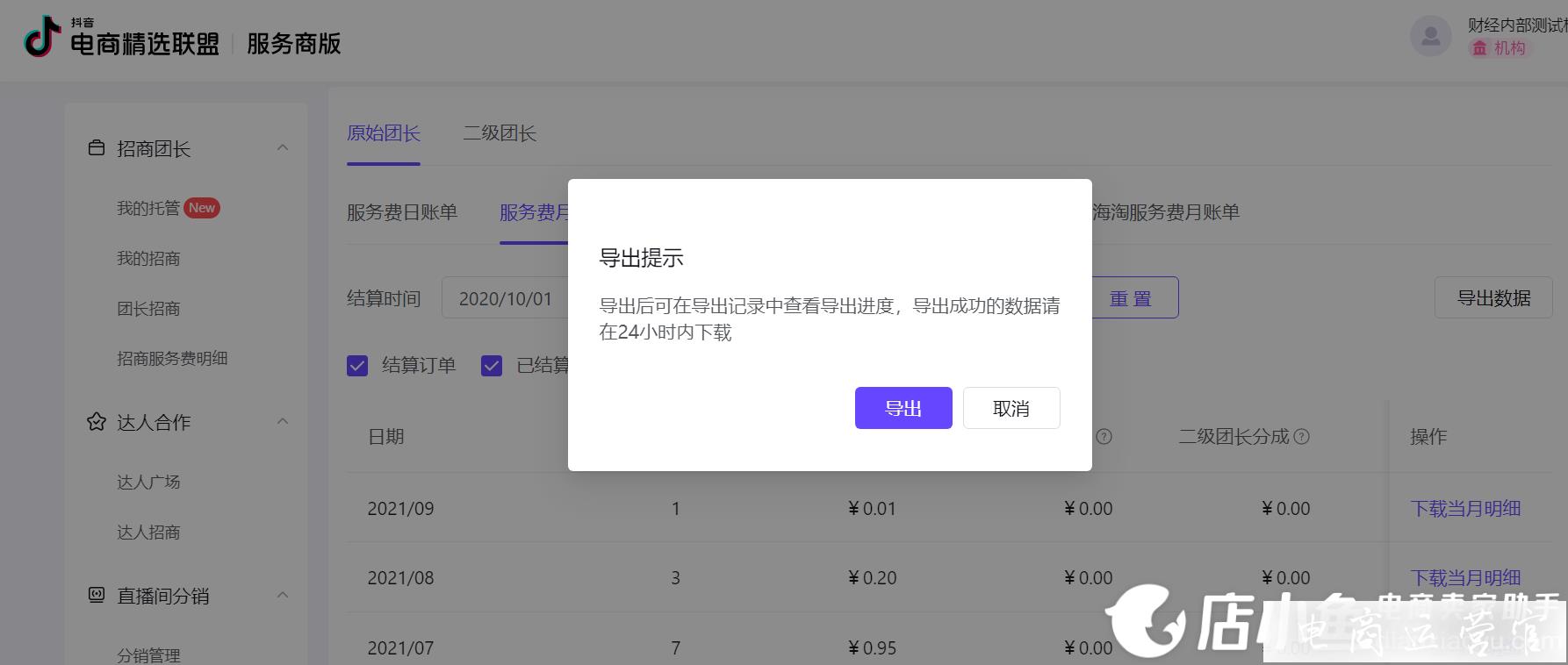Click the 2021/09 date cell
The image size is (1568, 665).
coord(400,509)
